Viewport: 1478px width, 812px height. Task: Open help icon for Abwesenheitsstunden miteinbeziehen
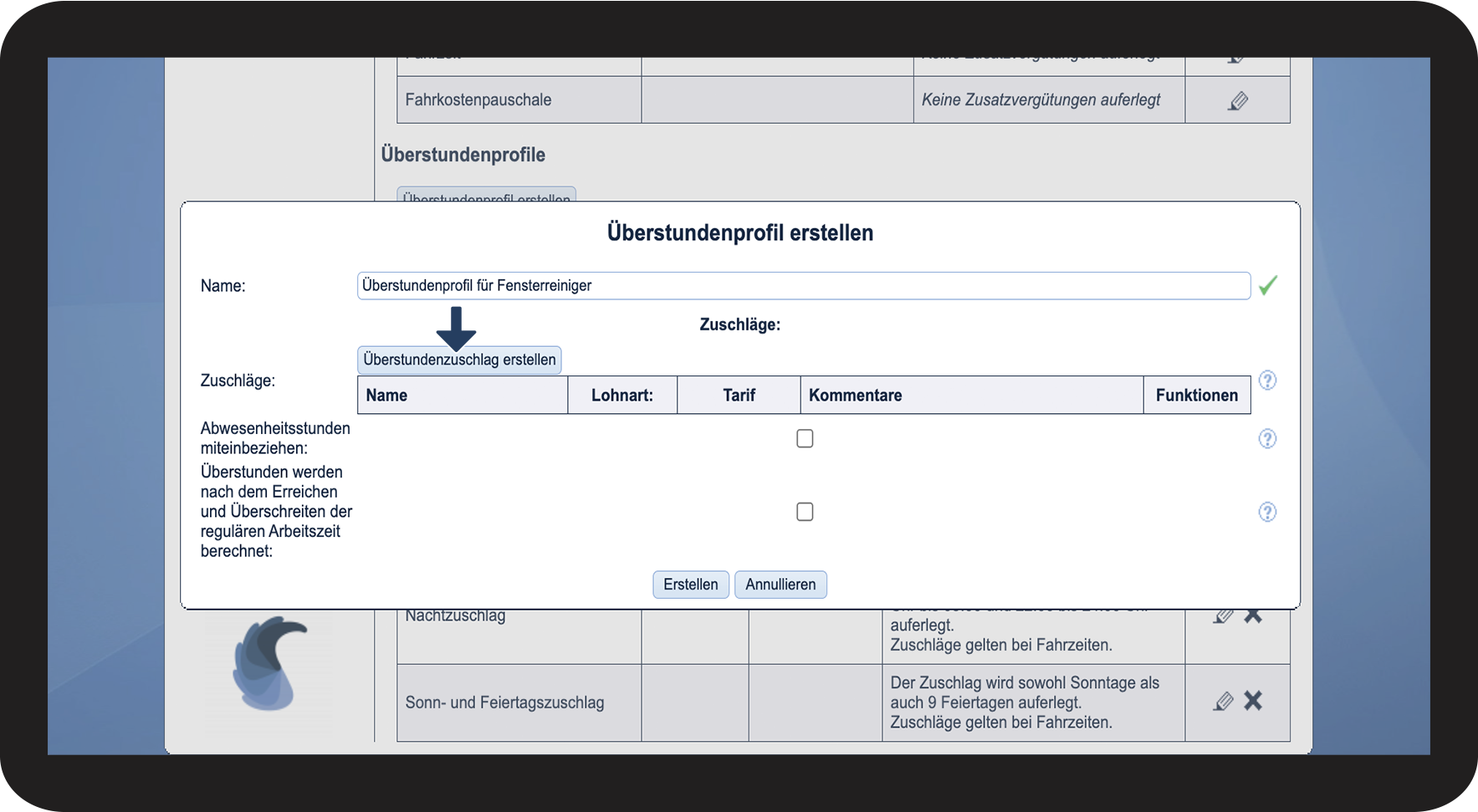1267,439
